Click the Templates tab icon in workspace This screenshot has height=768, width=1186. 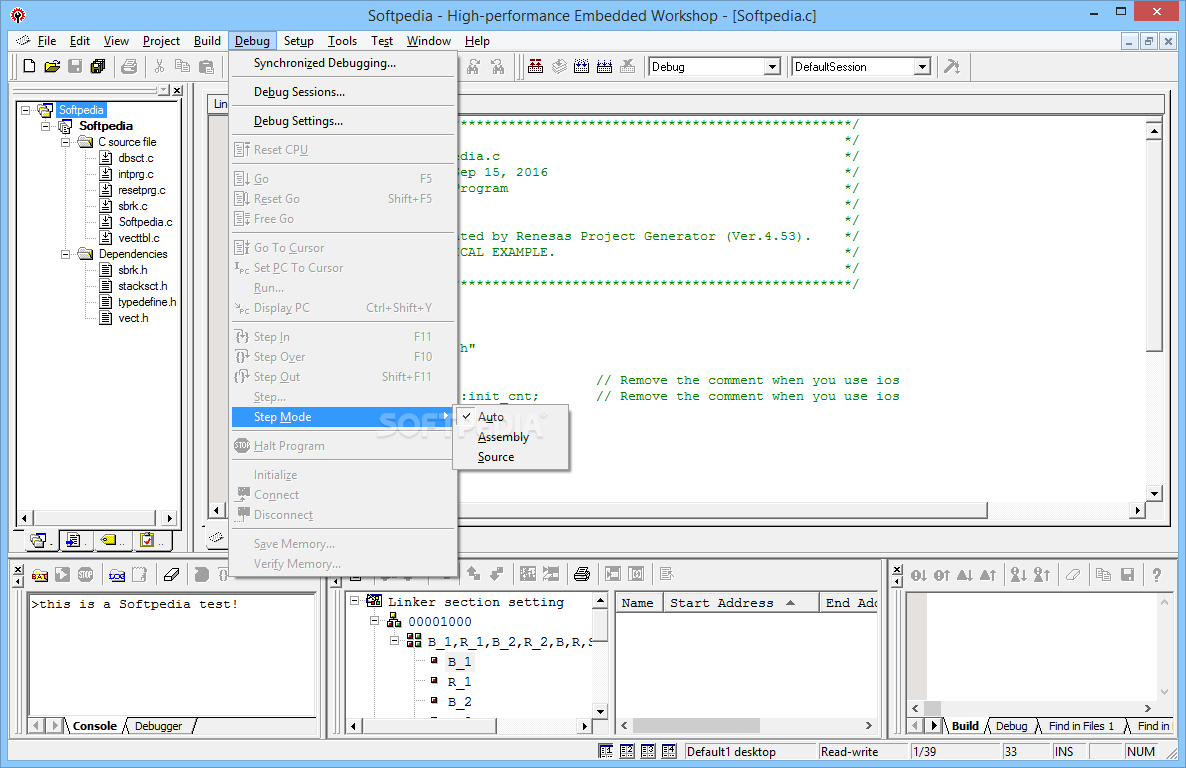tap(73, 540)
